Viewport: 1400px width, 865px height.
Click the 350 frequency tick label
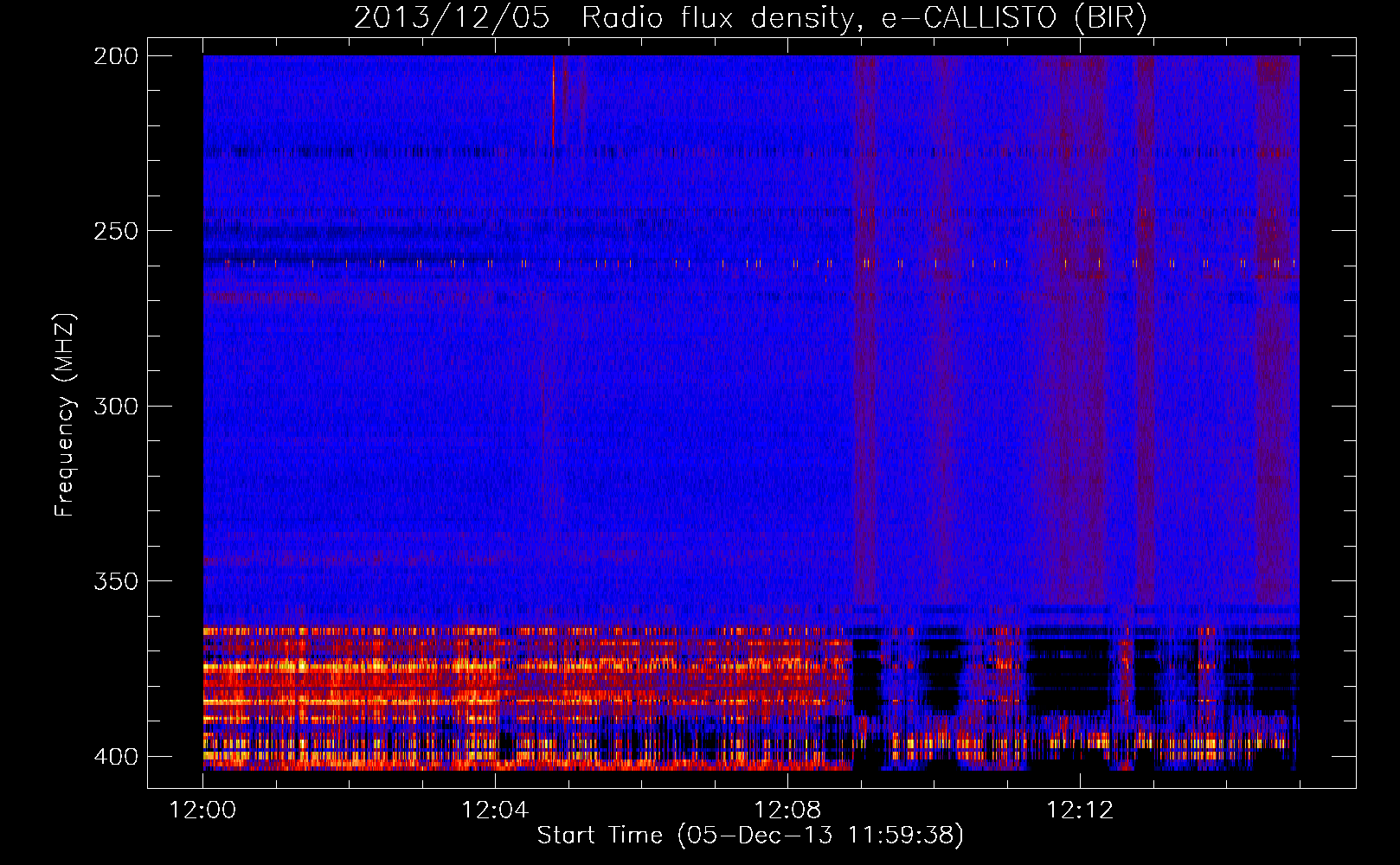[x=115, y=580]
